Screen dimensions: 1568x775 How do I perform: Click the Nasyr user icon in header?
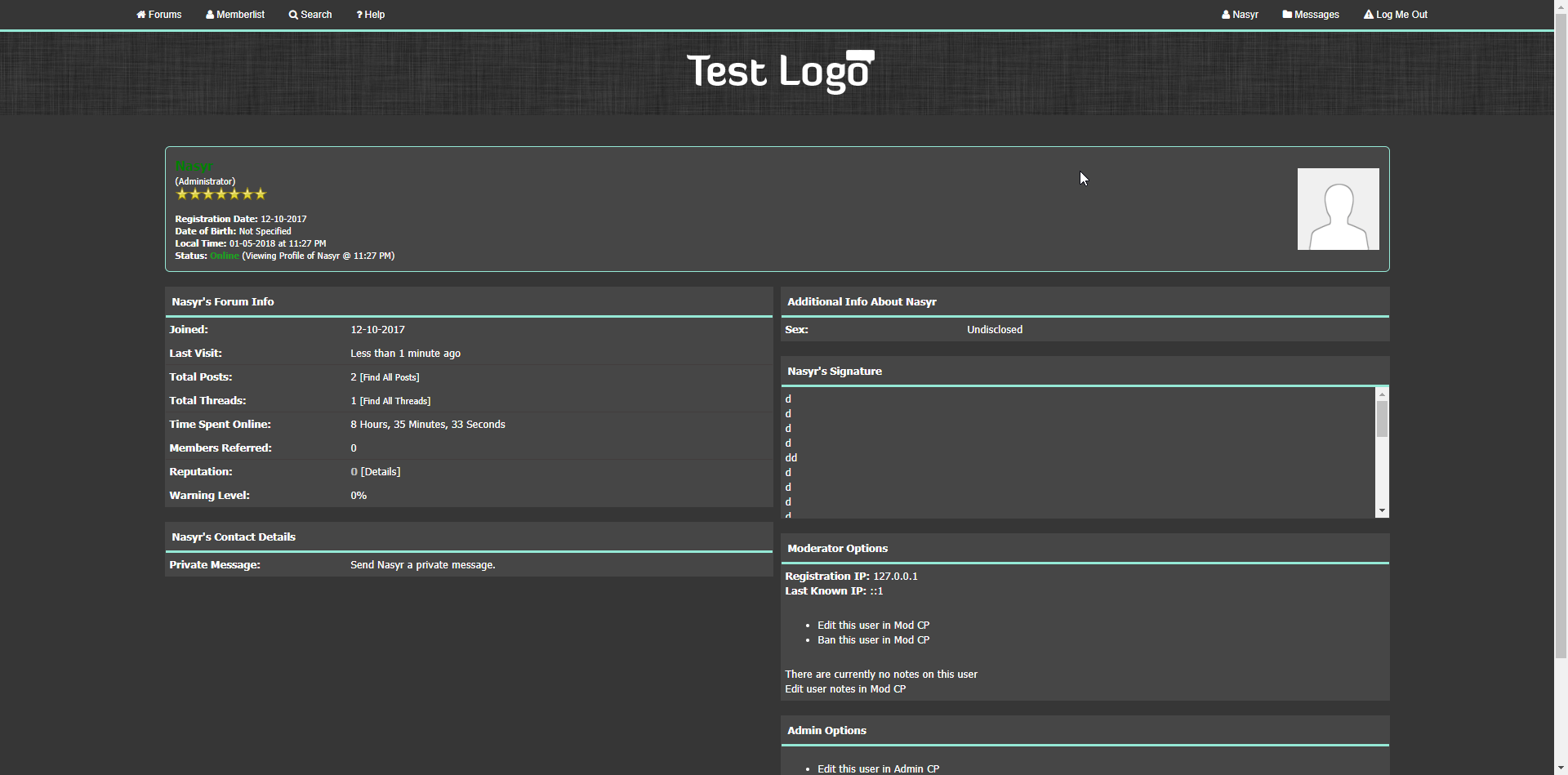(1226, 15)
